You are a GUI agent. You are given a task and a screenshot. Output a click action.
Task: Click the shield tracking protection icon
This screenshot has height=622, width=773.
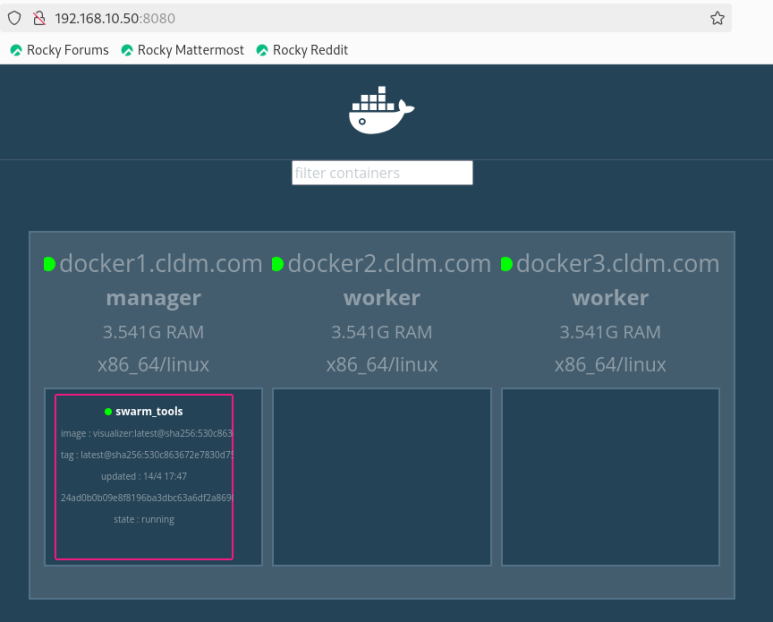14,18
